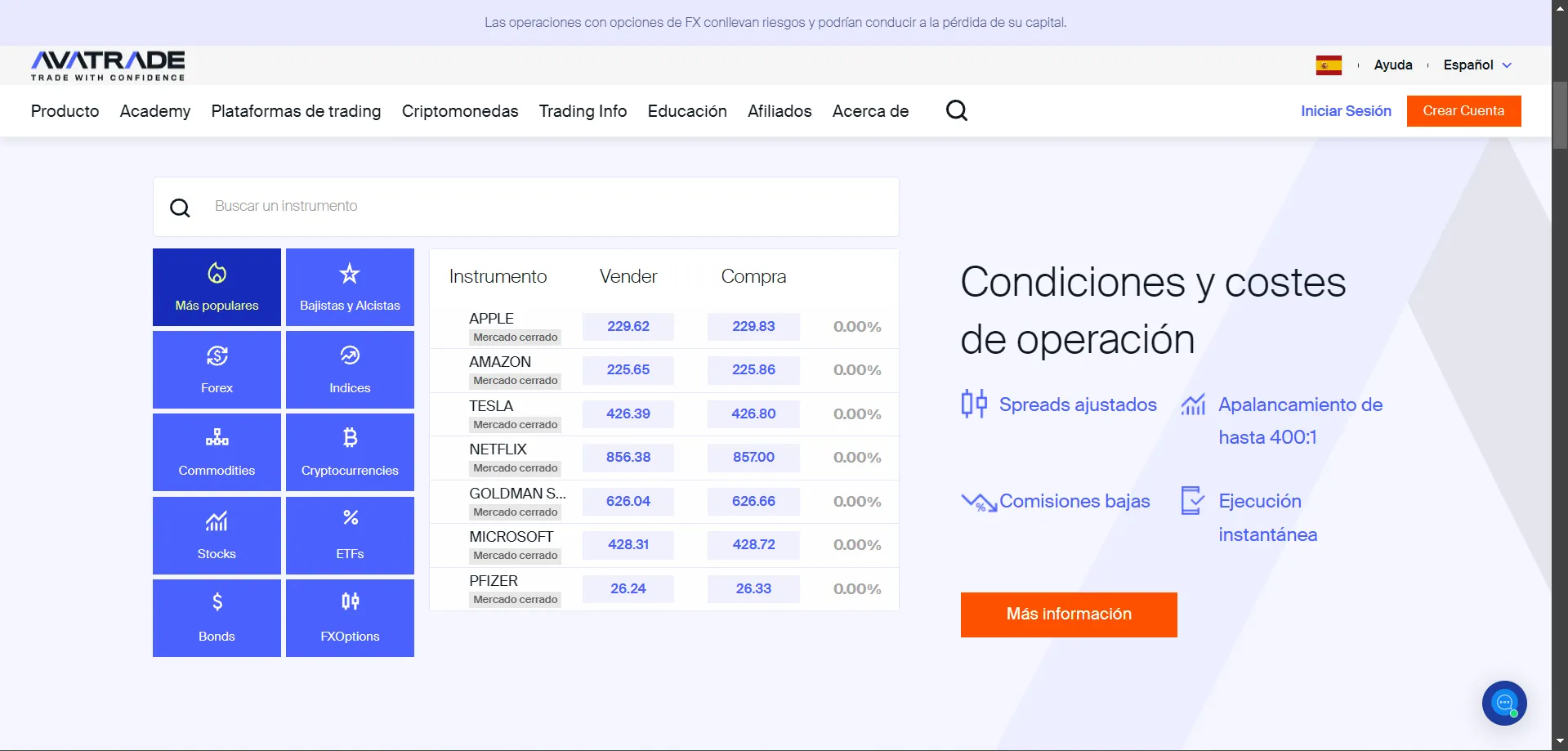Select the Indices category tile
The image size is (1568, 751).
(x=350, y=369)
